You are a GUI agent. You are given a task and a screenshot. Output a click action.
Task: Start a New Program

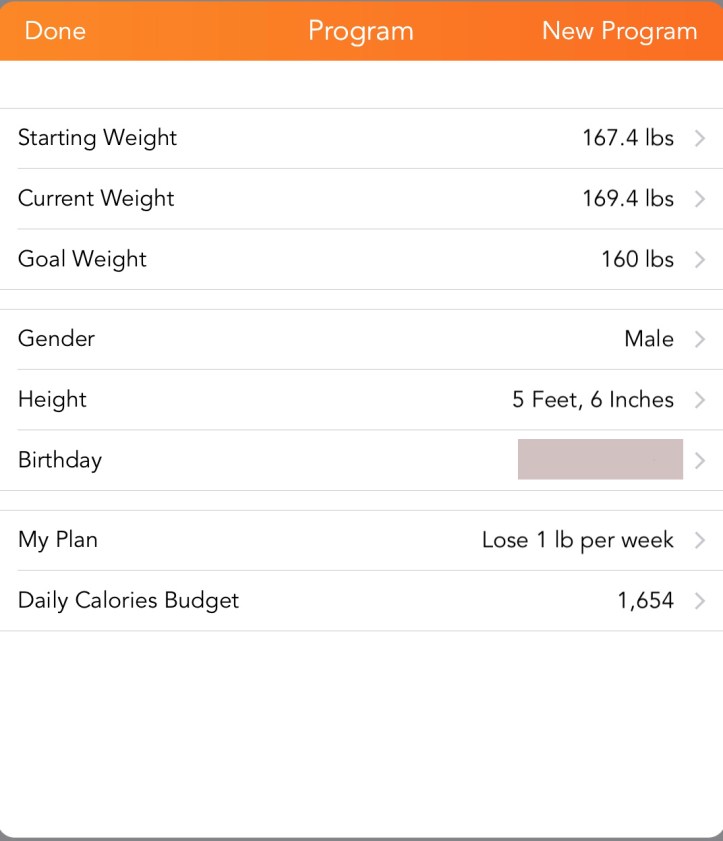[619, 31]
